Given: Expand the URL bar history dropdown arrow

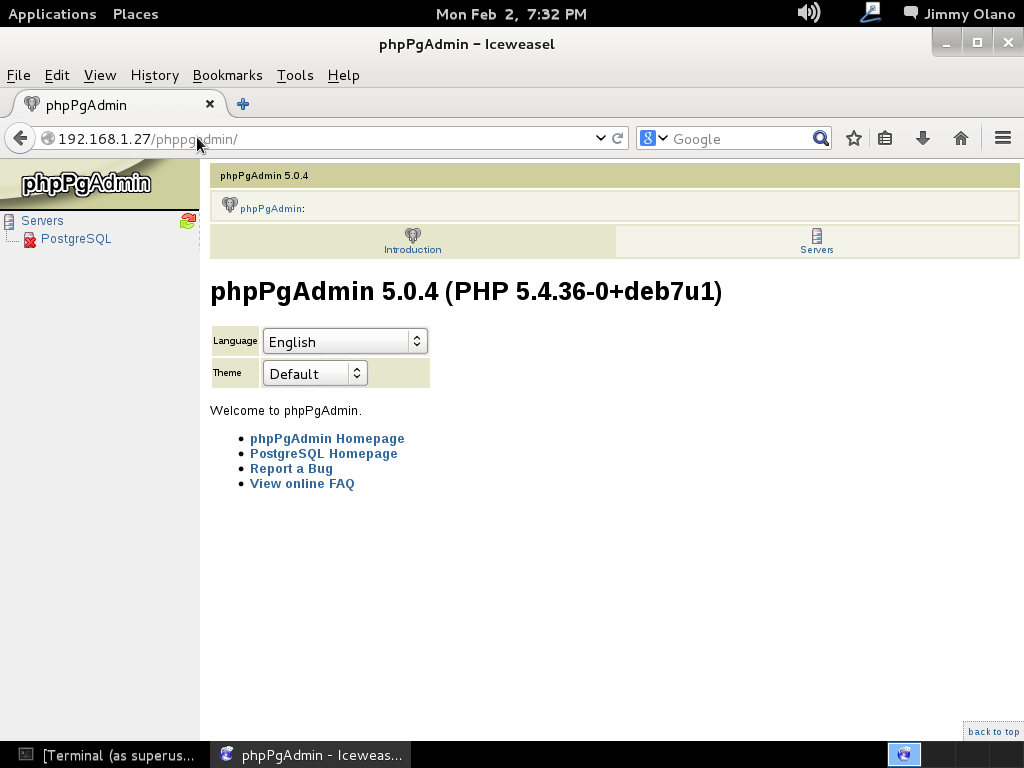Looking at the screenshot, I should [600, 139].
